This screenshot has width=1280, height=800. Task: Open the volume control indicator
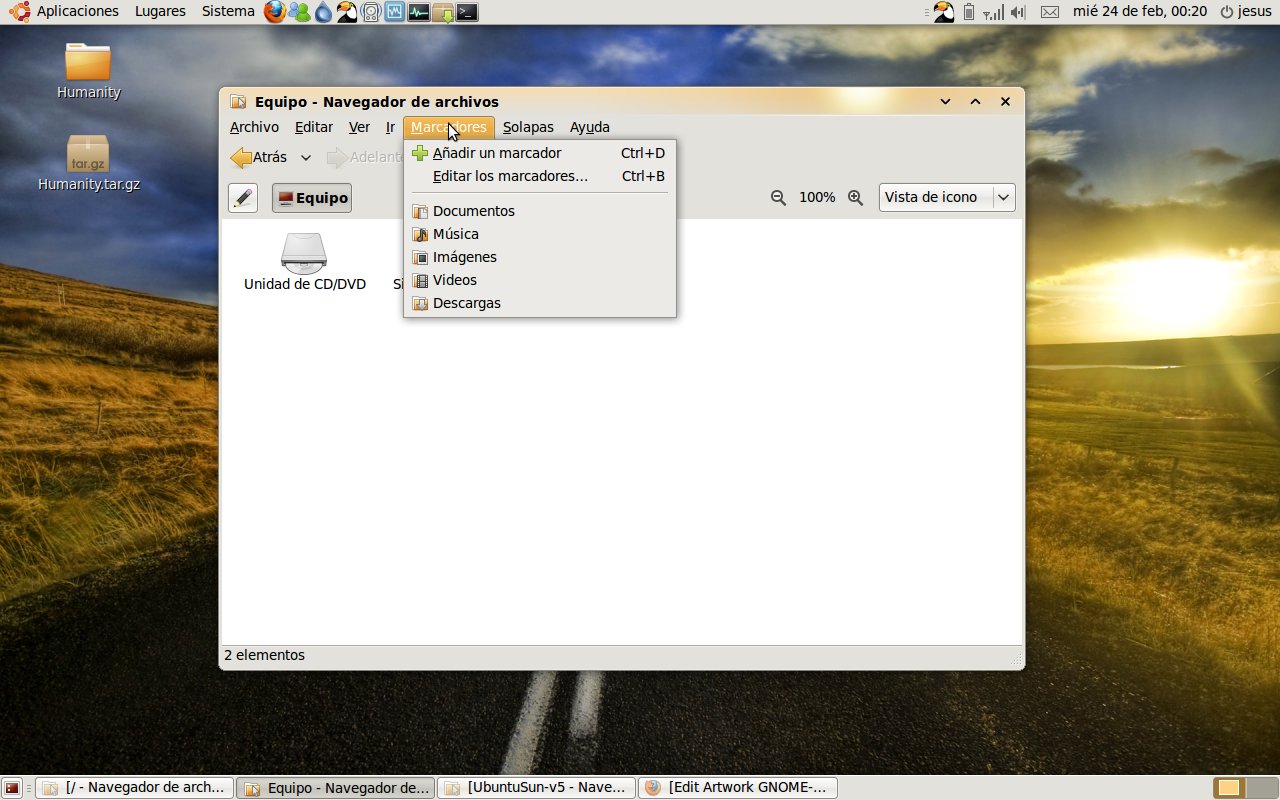(1018, 12)
